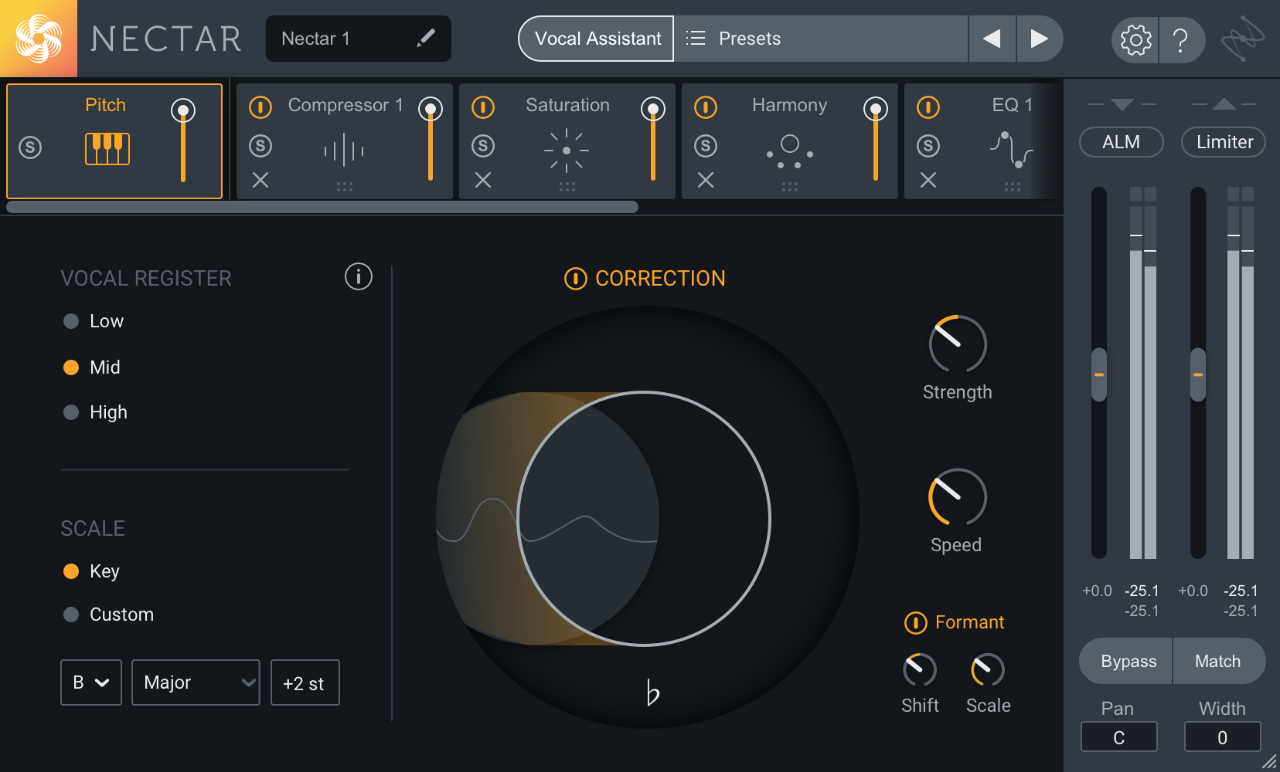This screenshot has height=772, width=1280.
Task: Select the High vocal register radio button
Action: 69,412
